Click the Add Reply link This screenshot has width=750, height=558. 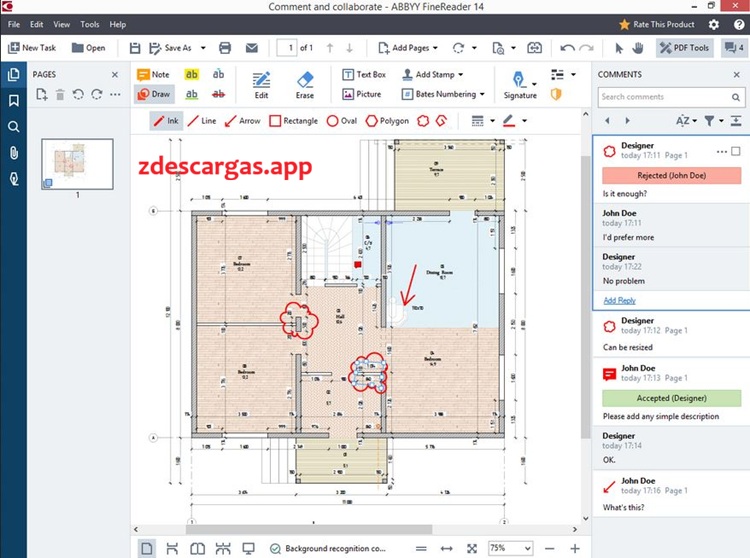619,300
